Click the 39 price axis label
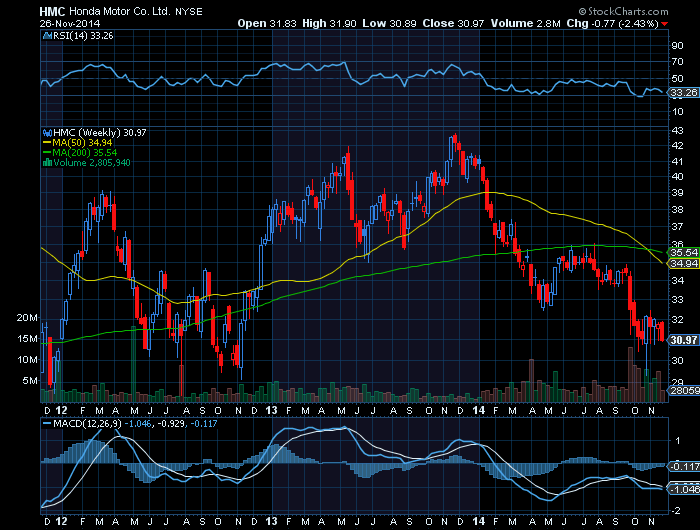Screen dimensions: 700x530 pyautogui.click(x=677, y=192)
